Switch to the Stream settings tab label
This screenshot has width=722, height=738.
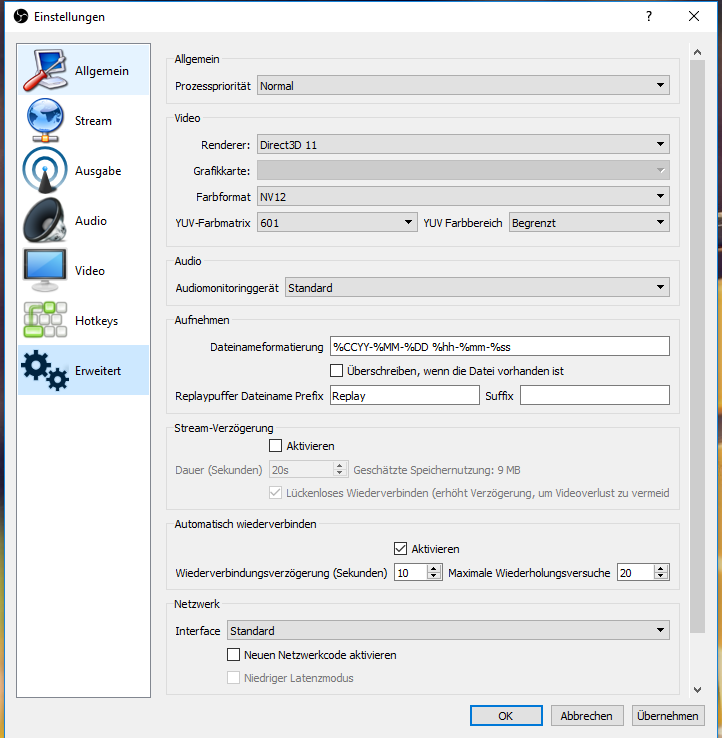(93, 121)
